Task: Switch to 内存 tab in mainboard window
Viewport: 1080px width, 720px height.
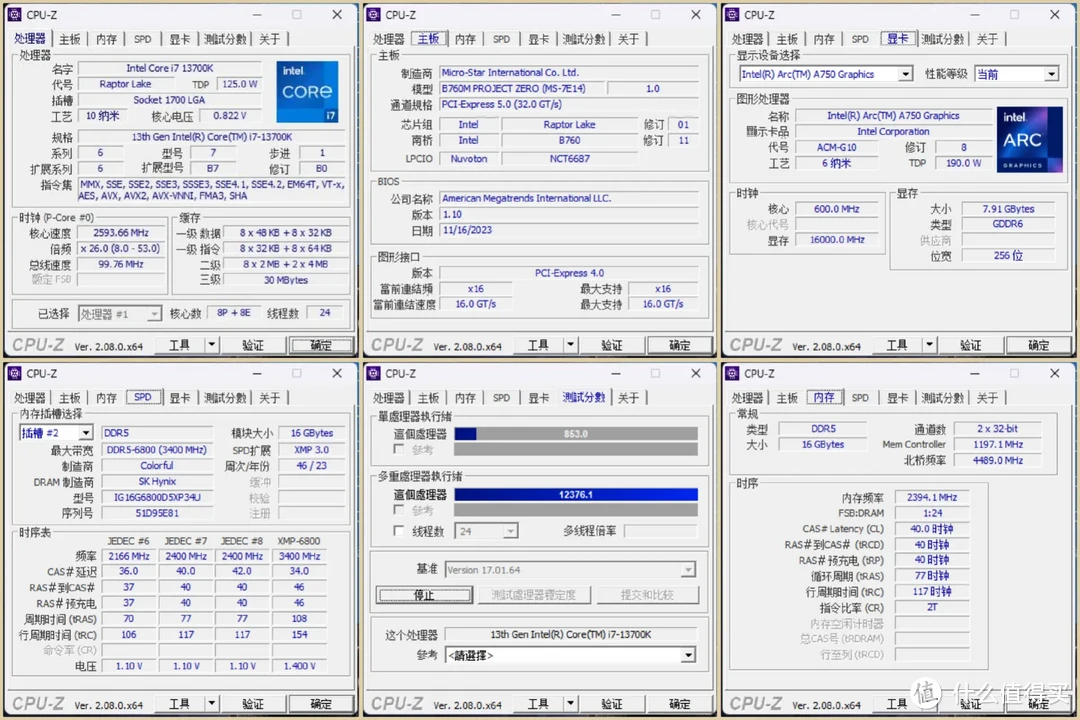Action: (x=465, y=39)
